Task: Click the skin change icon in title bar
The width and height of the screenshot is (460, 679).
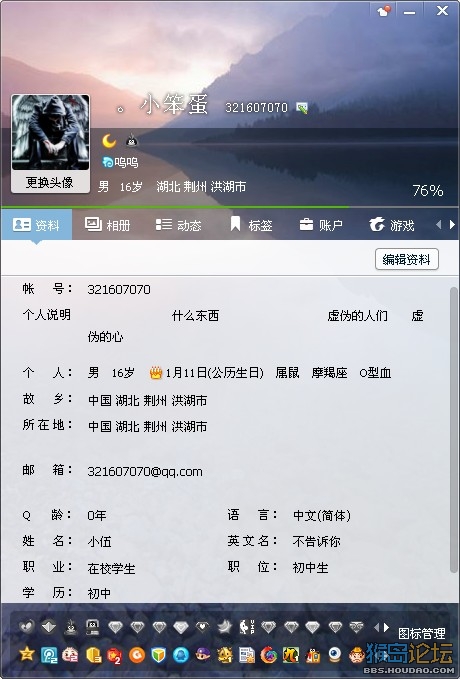Action: click(x=384, y=11)
